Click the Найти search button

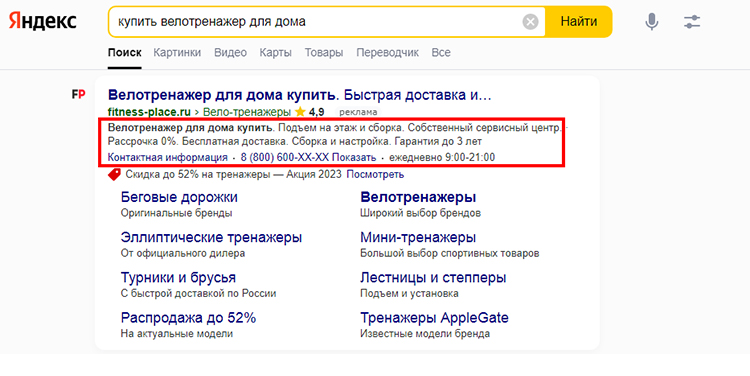[x=579, y=22]
